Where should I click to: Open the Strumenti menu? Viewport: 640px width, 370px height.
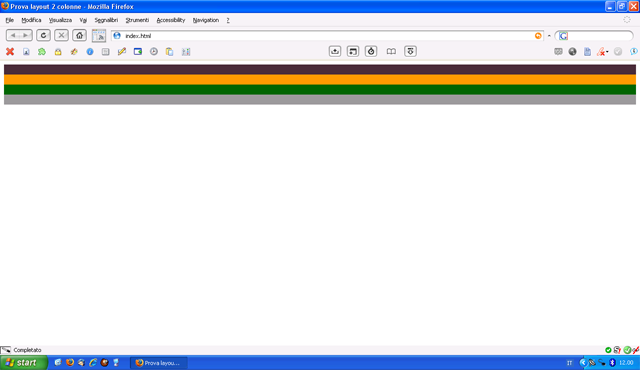click(x=137, y=20)
